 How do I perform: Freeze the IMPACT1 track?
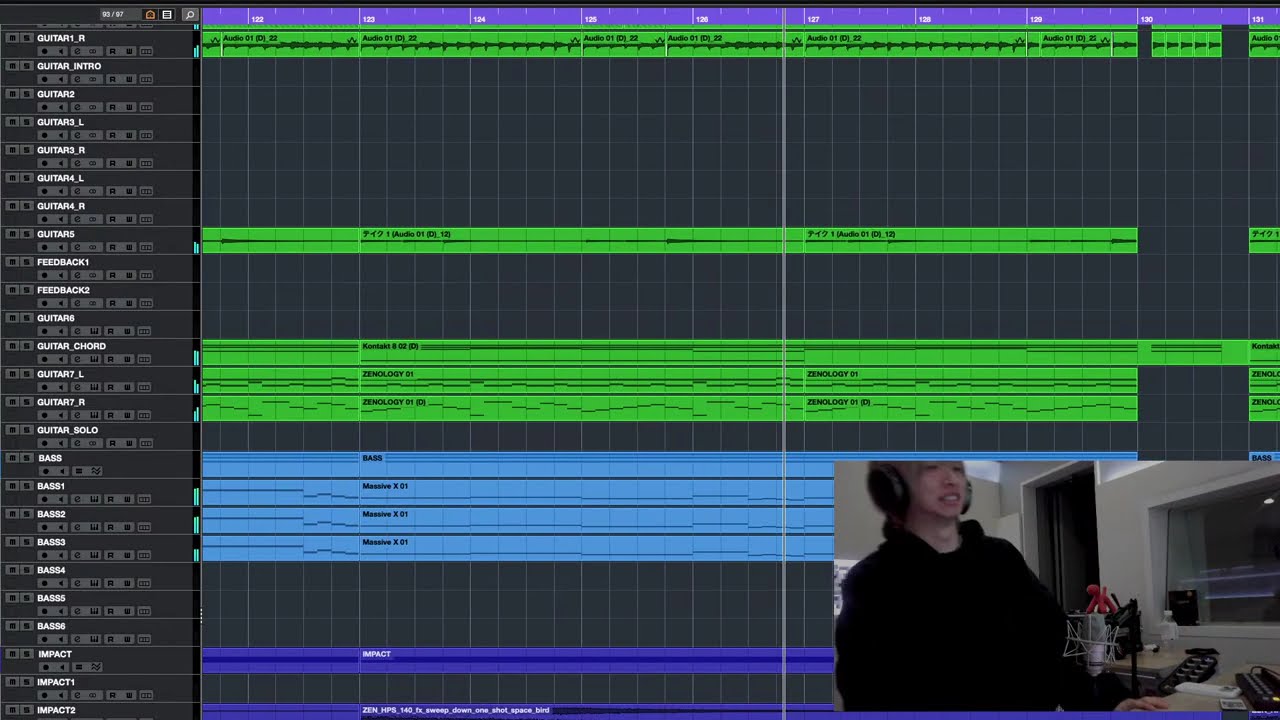[x=93, y=695]
